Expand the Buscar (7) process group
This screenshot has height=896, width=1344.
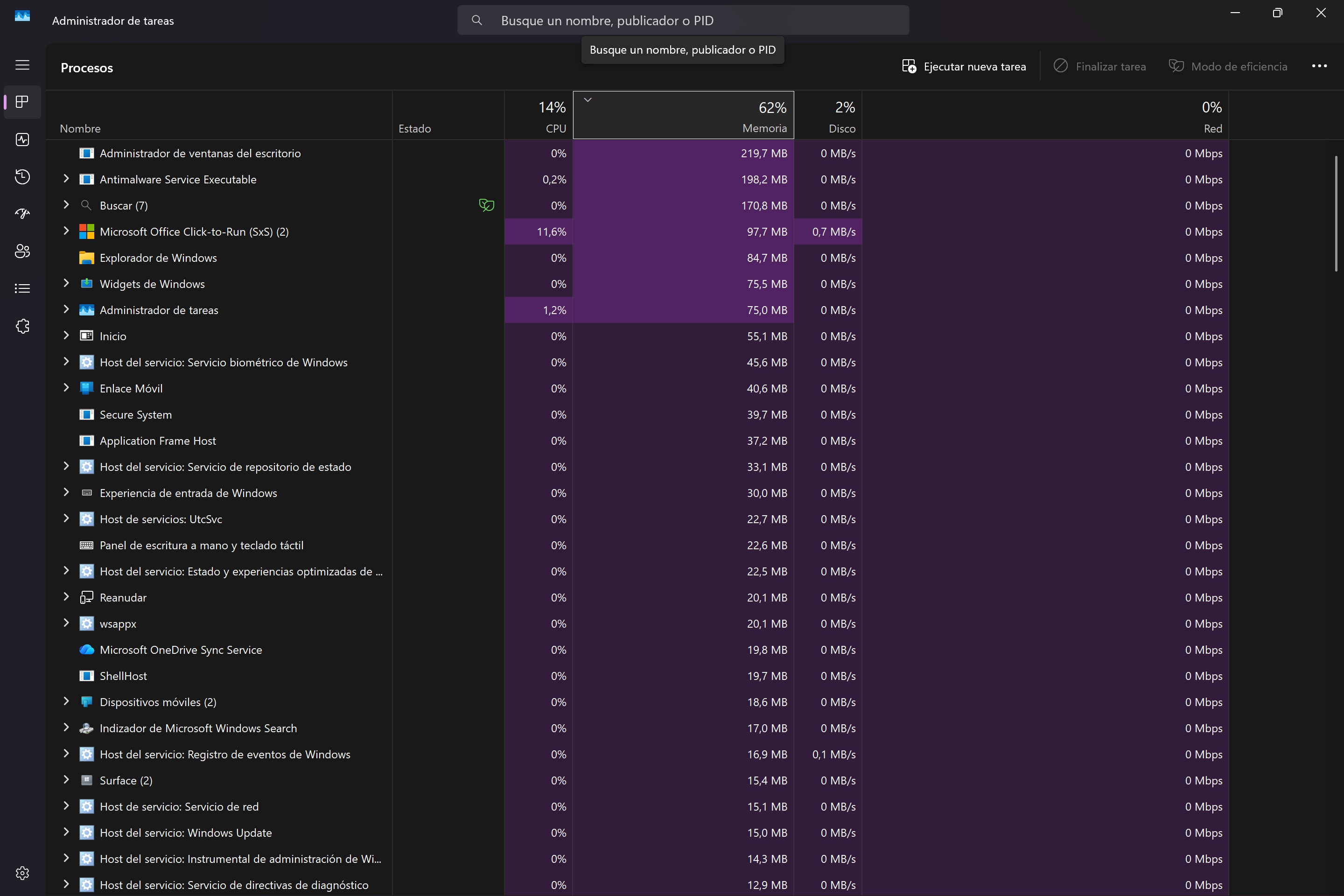click(x=66, y=205)
